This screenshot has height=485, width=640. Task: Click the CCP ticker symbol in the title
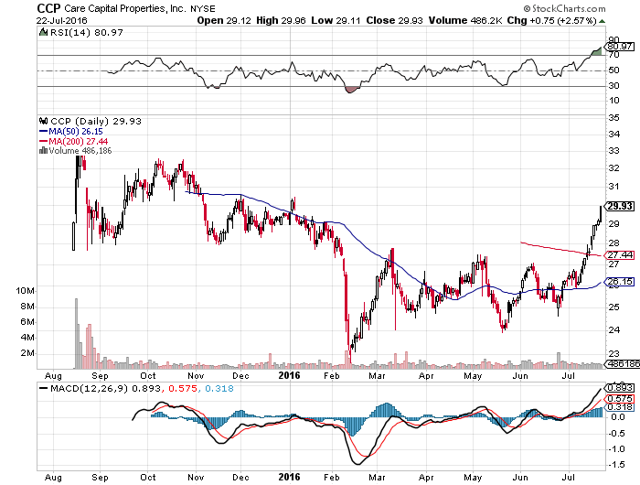pos(49,8)
